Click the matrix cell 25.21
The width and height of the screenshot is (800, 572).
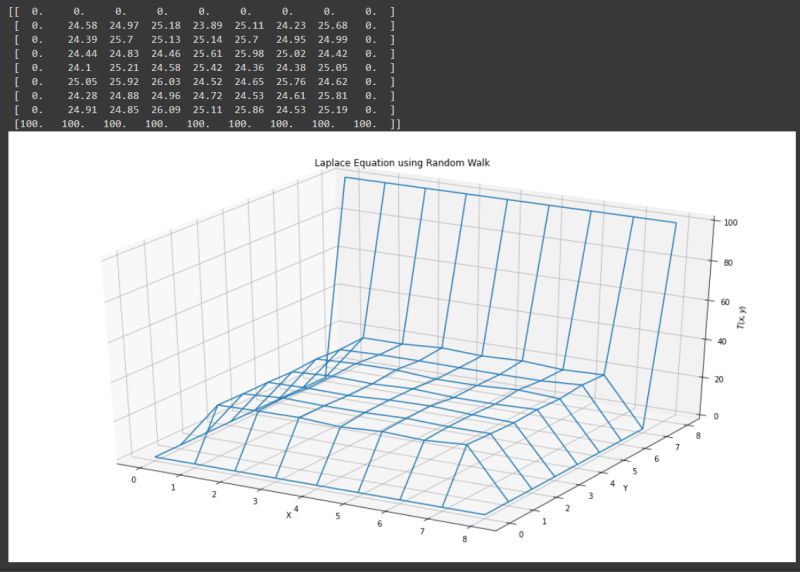pyautogui.click(x=124, y=67)
